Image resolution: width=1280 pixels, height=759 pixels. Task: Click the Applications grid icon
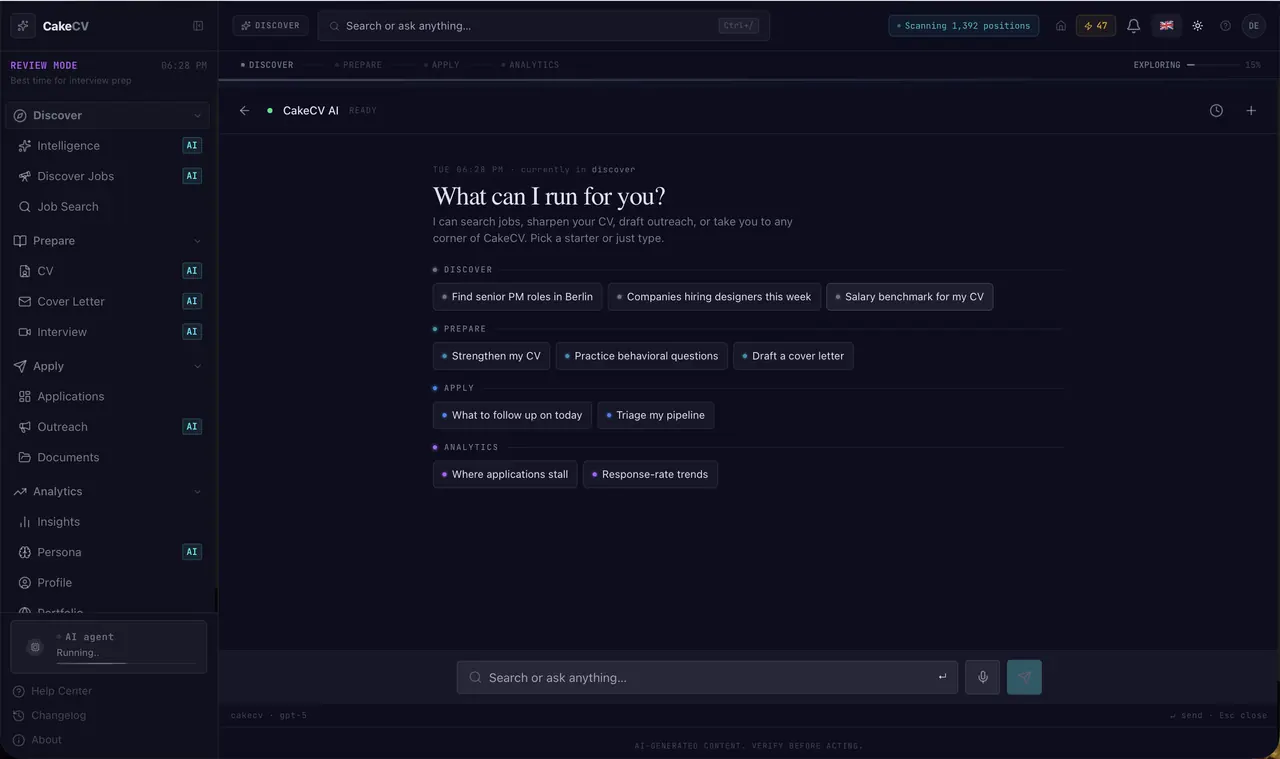(x=25, y=397)
